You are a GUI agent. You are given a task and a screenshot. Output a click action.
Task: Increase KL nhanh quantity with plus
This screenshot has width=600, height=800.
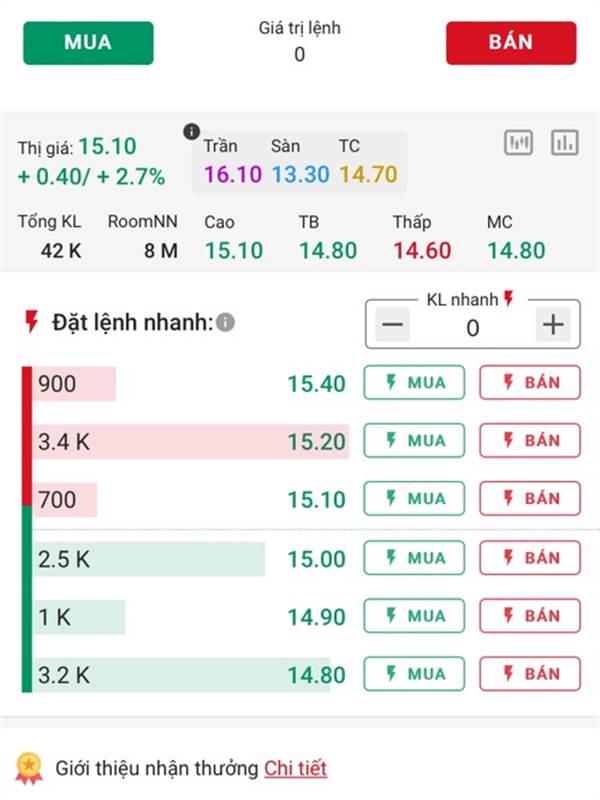(x=553, y=324)
